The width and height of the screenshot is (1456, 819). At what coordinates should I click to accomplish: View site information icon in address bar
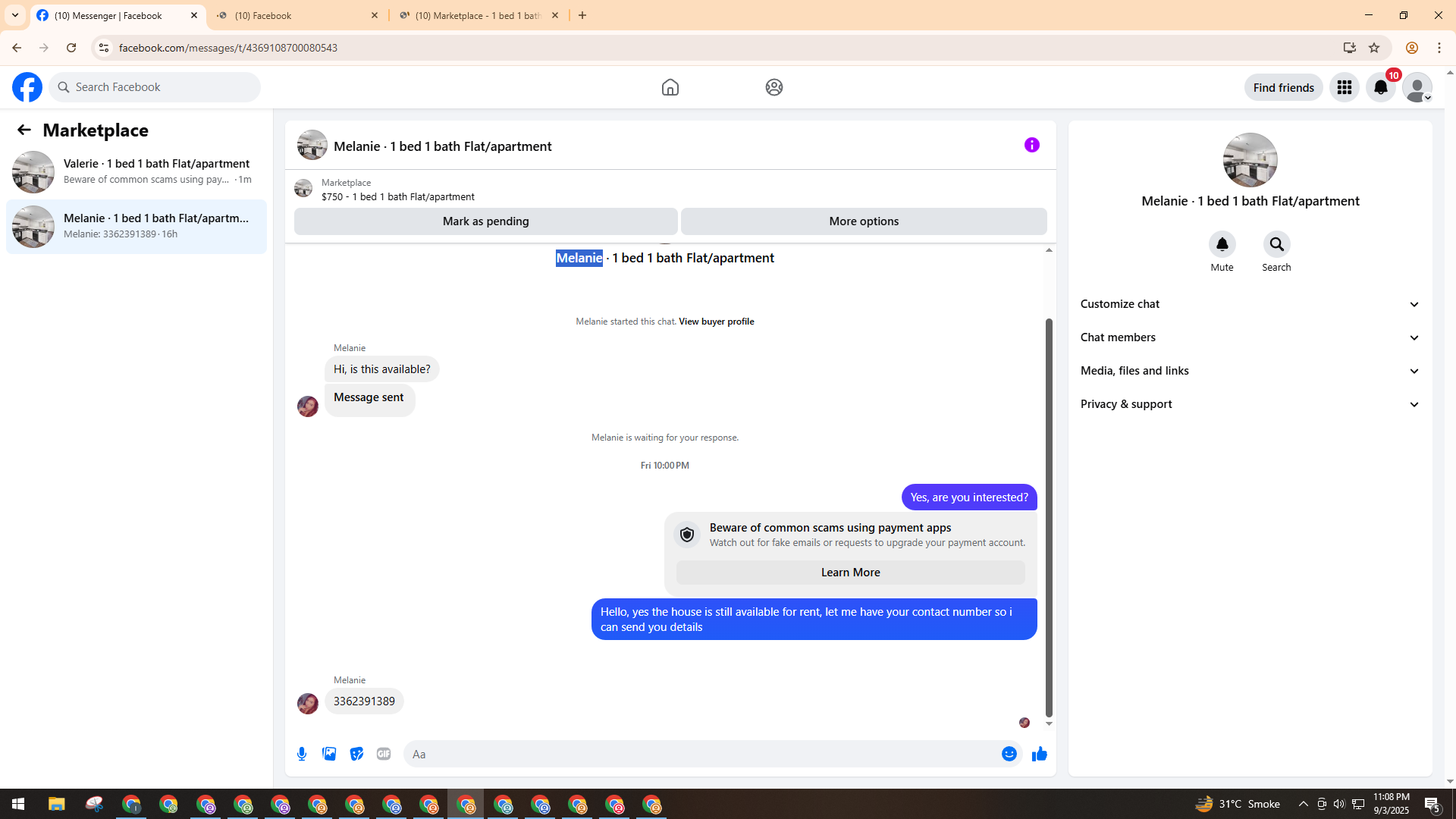[104, 48]
